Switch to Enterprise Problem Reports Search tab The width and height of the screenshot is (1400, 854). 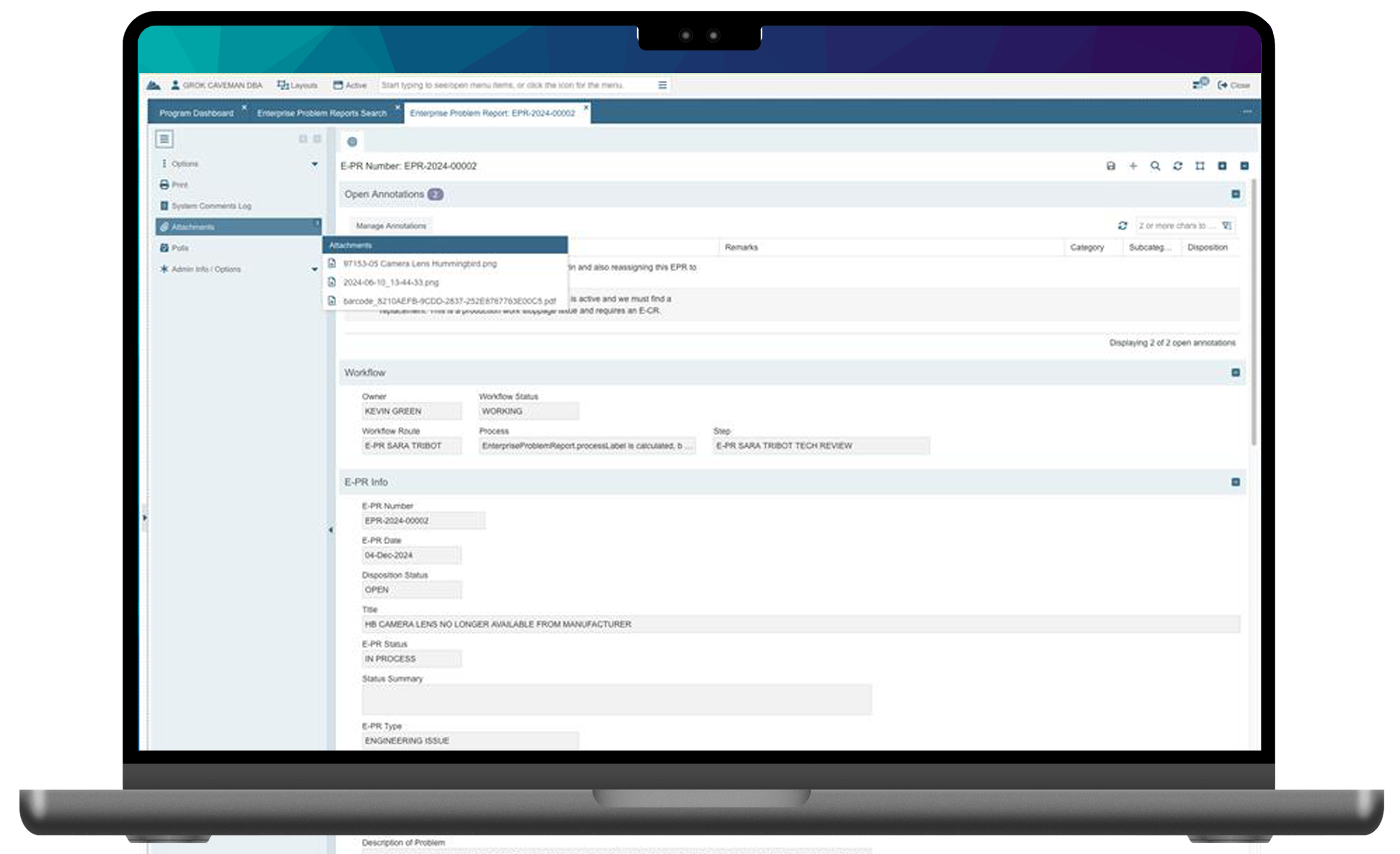[x=322, y=113]
